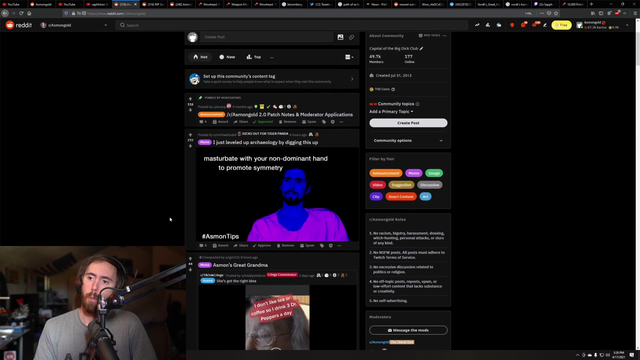Mark the archaeology meme post as Spam
640x360 pixels.
point(307,246)
